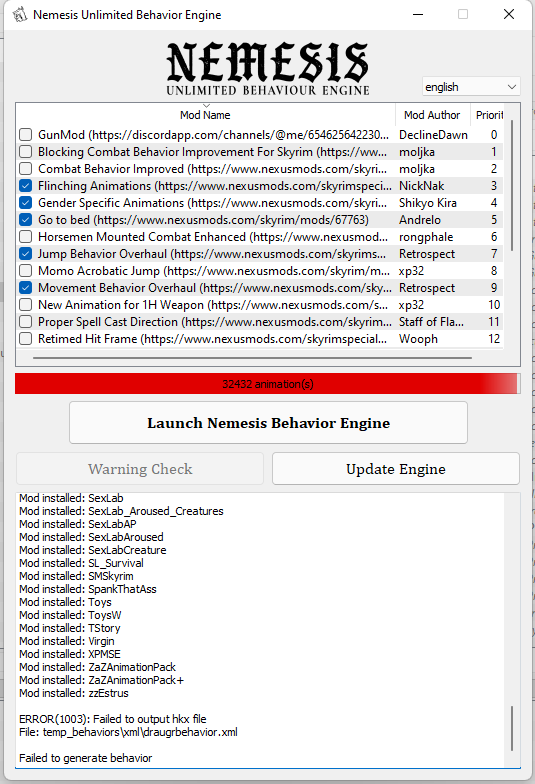The width and height of the screenshot is (535, 784).
Task: Click the 32432 animation(s) progress bar
Action: pos(268,384)
